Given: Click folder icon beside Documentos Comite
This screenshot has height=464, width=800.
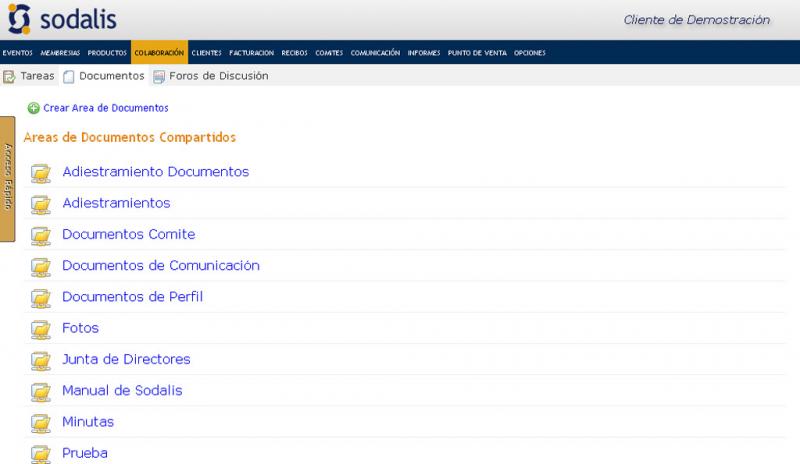Looking at the screenshot, I should (41, 236).
